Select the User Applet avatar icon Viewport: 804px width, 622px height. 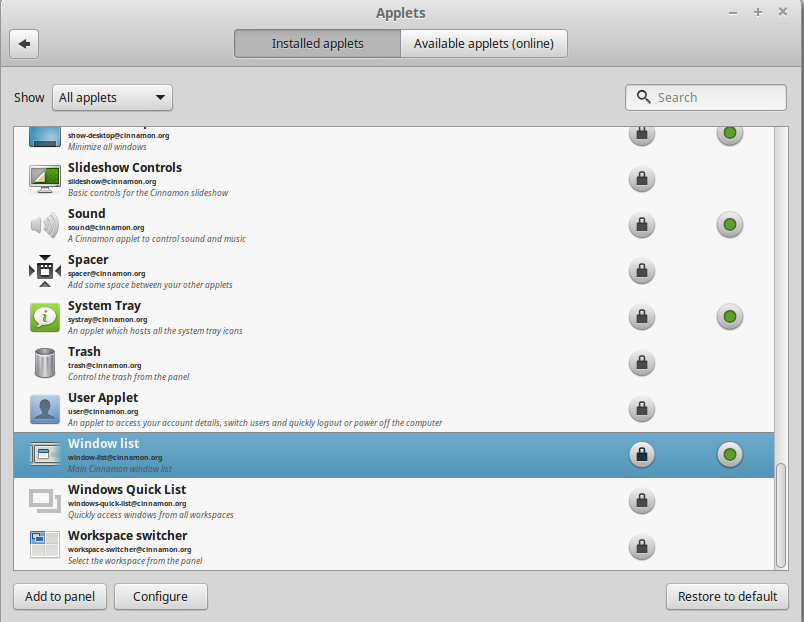[45, 409]
